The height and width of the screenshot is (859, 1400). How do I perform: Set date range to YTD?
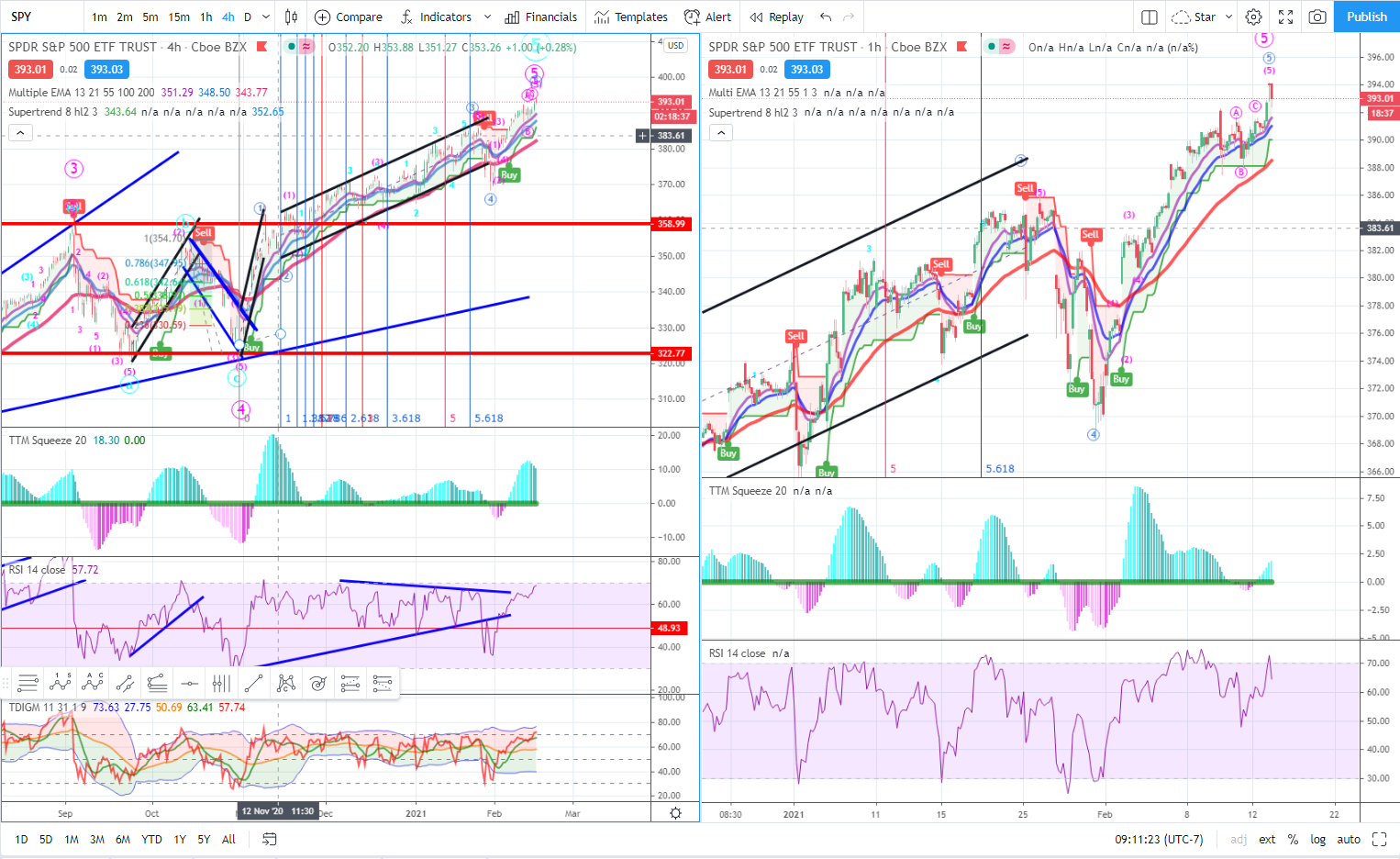[x=152, y=839]
